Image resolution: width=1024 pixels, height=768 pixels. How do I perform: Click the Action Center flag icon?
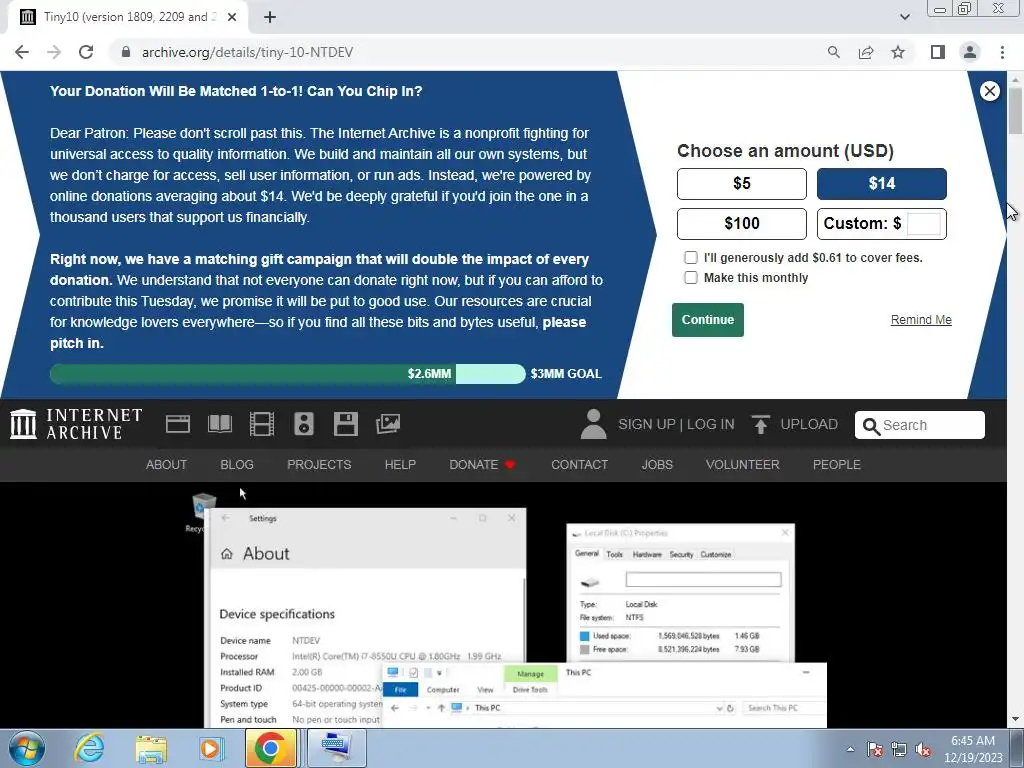pyautogui.click(x=875, y=749)
